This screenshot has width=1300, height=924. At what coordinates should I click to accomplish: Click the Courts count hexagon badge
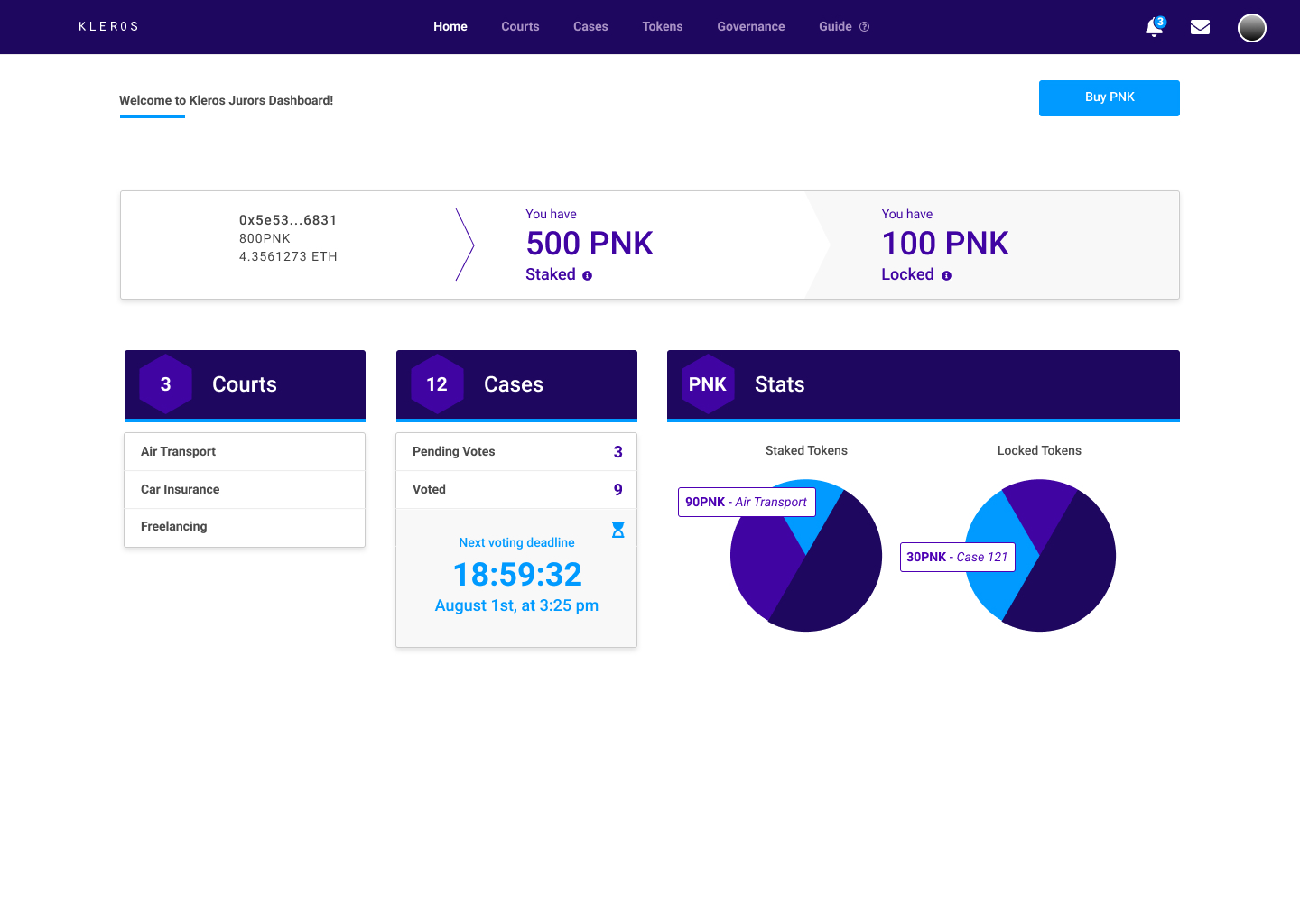click(165, 384)
